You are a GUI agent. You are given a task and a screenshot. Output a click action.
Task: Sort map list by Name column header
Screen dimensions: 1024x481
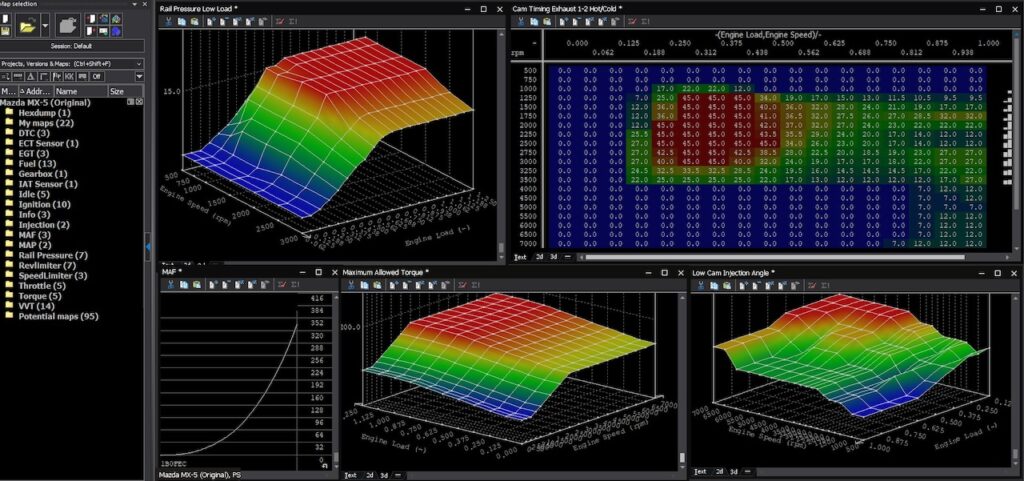tap(80, 92)
